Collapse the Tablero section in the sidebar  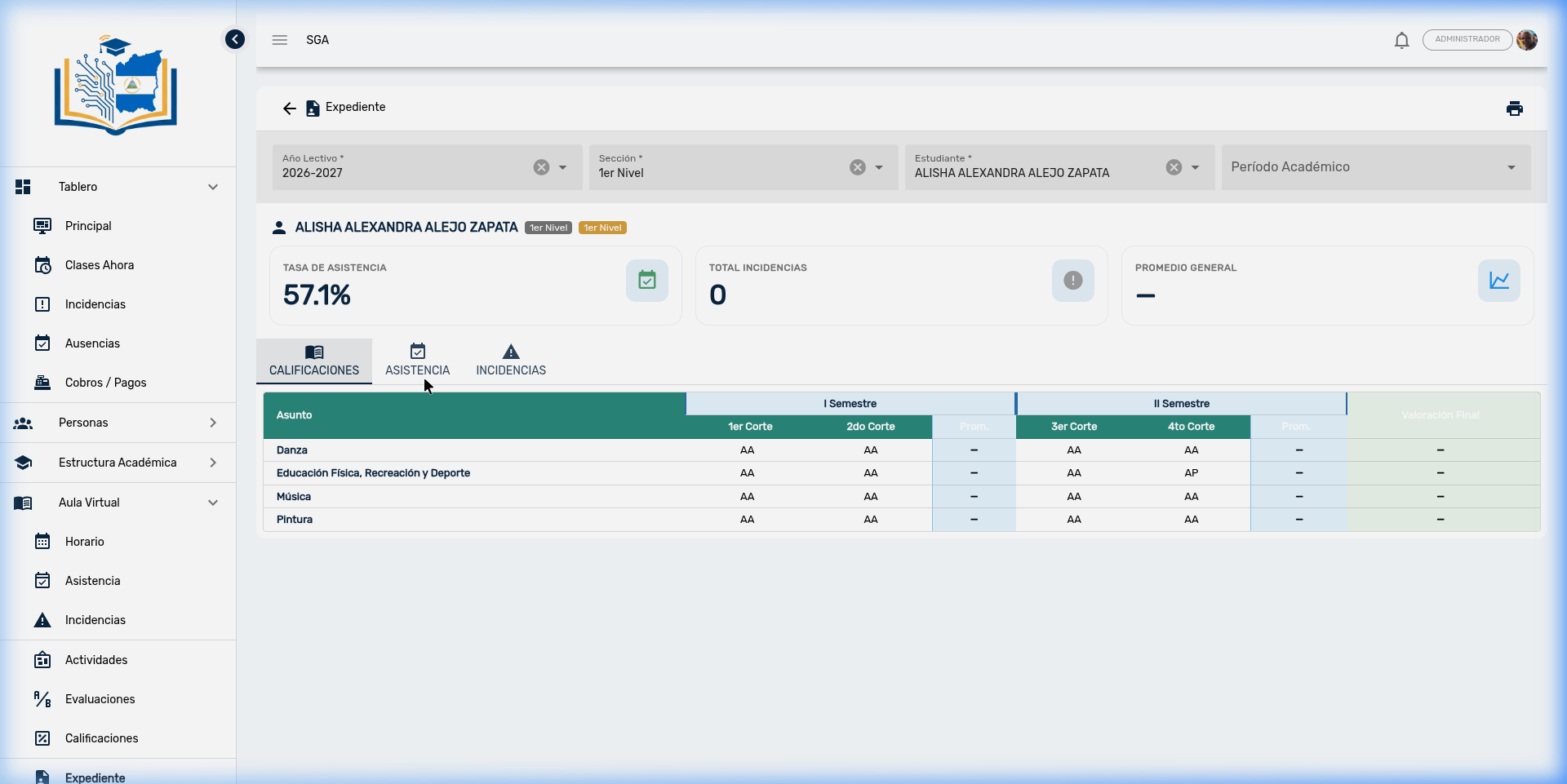(x=212, y=187)
